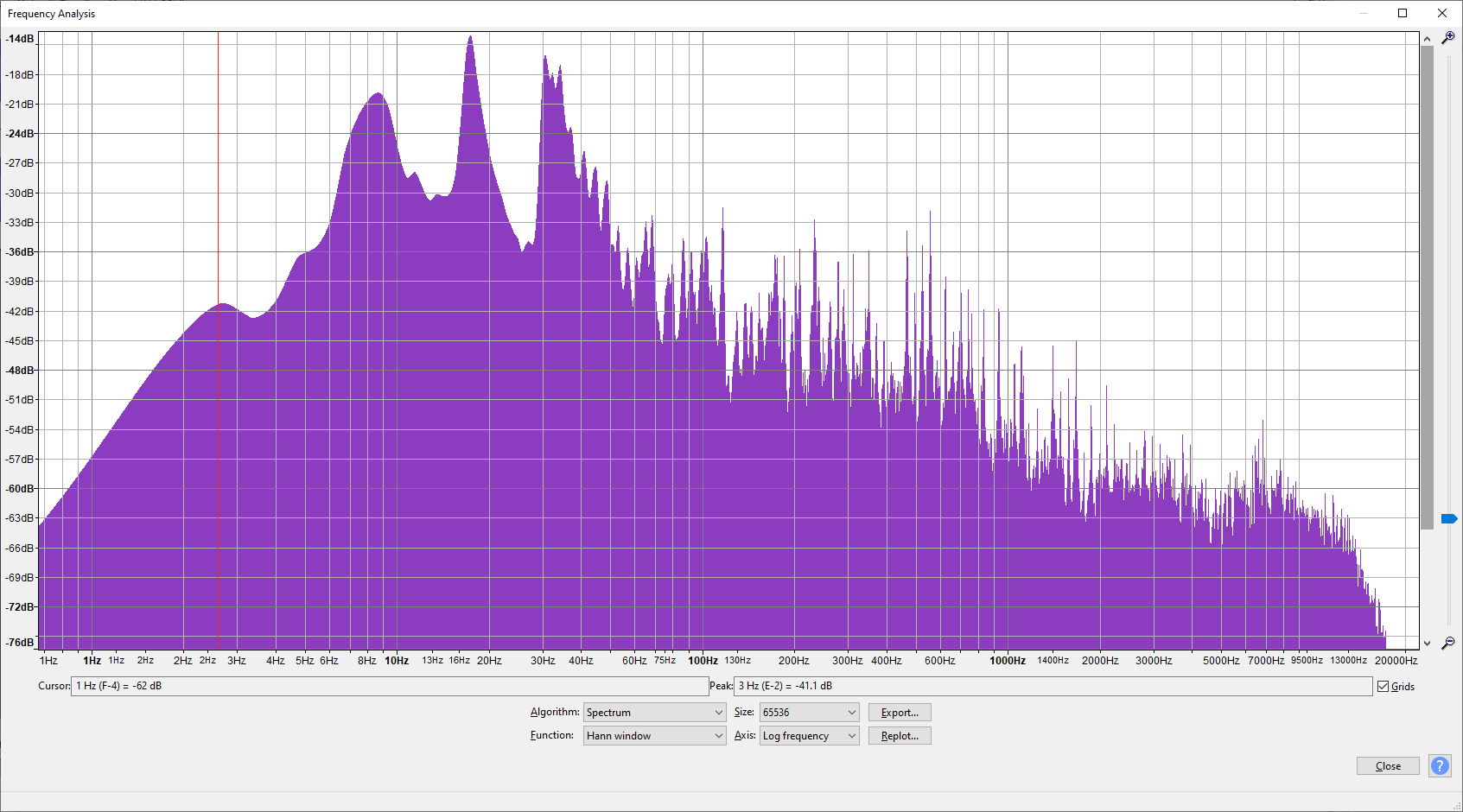
Task: Open the Size dropdown showing 65536
Action: [809, 713]
